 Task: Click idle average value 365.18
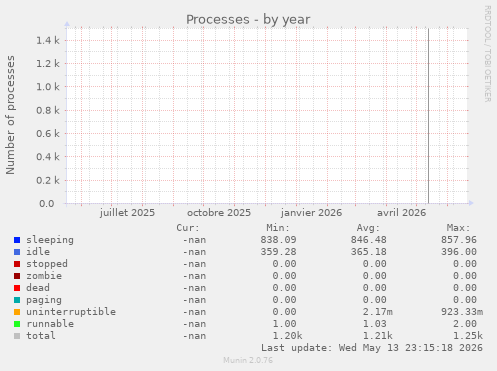368,252
